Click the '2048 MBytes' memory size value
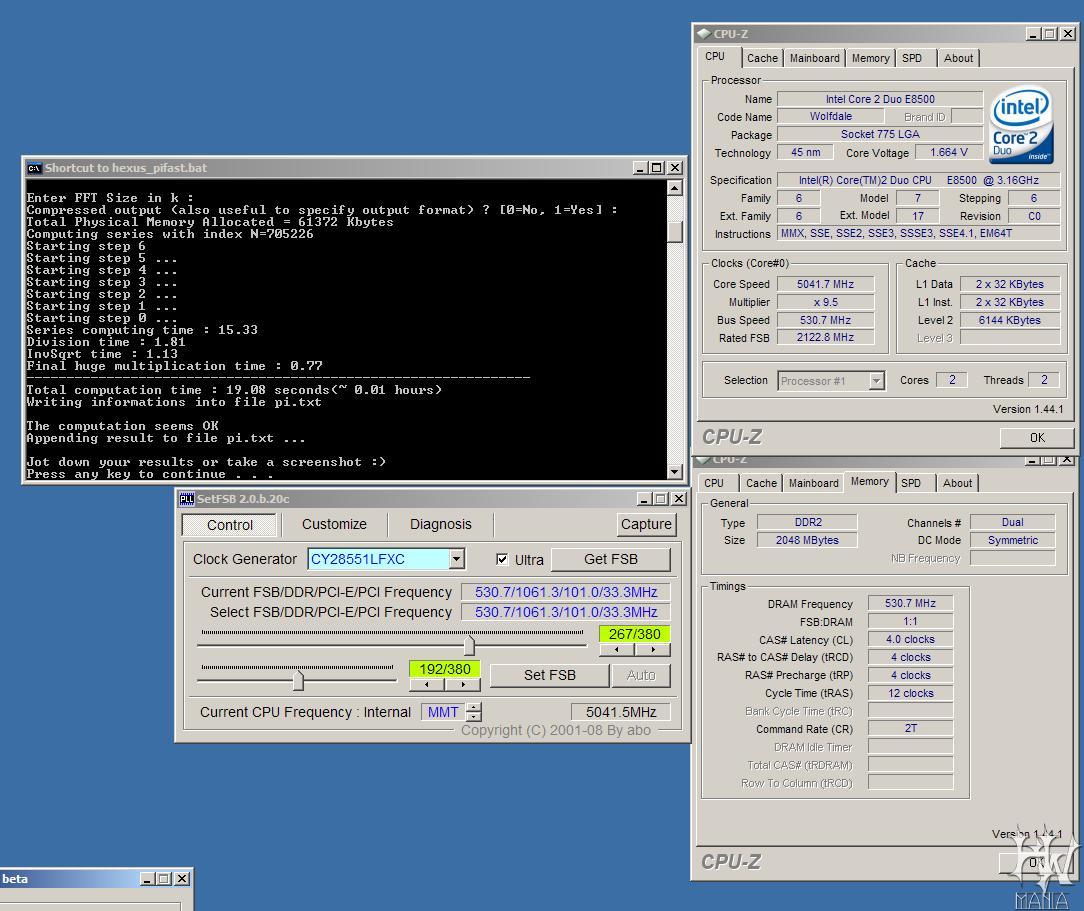The height and width of the screenshot is (911, 1084). [x=807, y=540]
